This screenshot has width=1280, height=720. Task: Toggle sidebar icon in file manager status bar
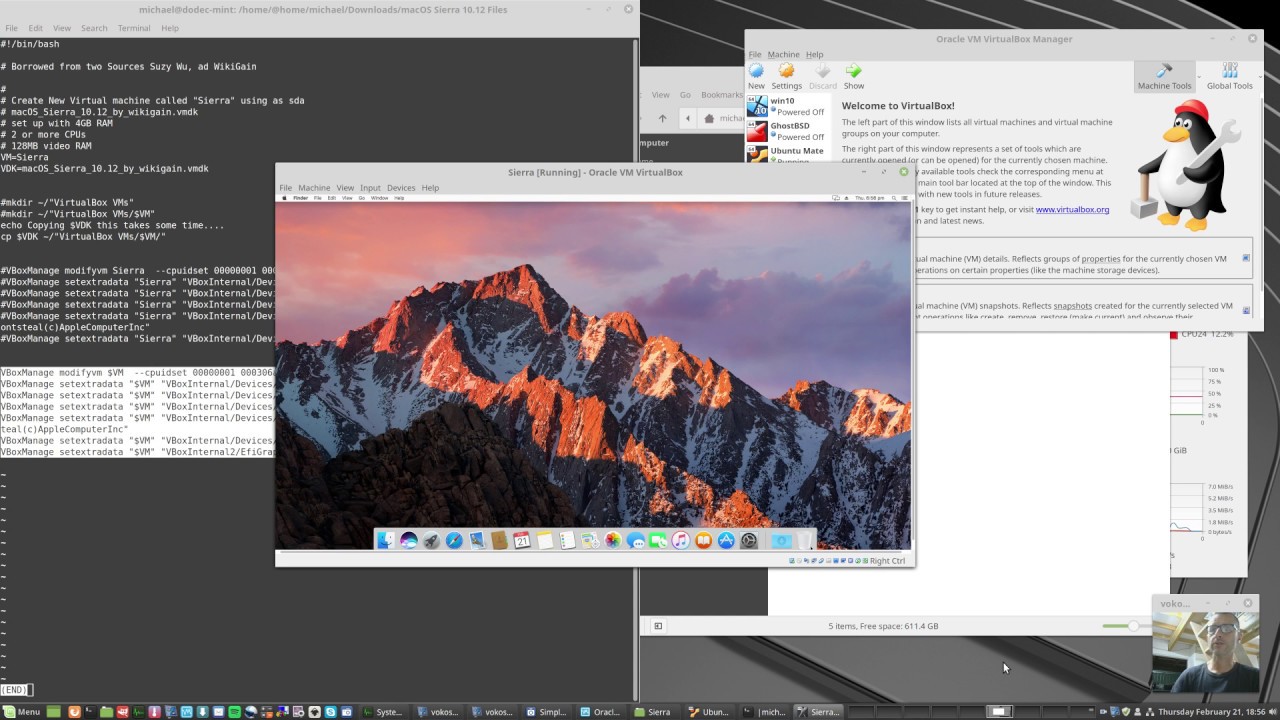click(658, 626)
